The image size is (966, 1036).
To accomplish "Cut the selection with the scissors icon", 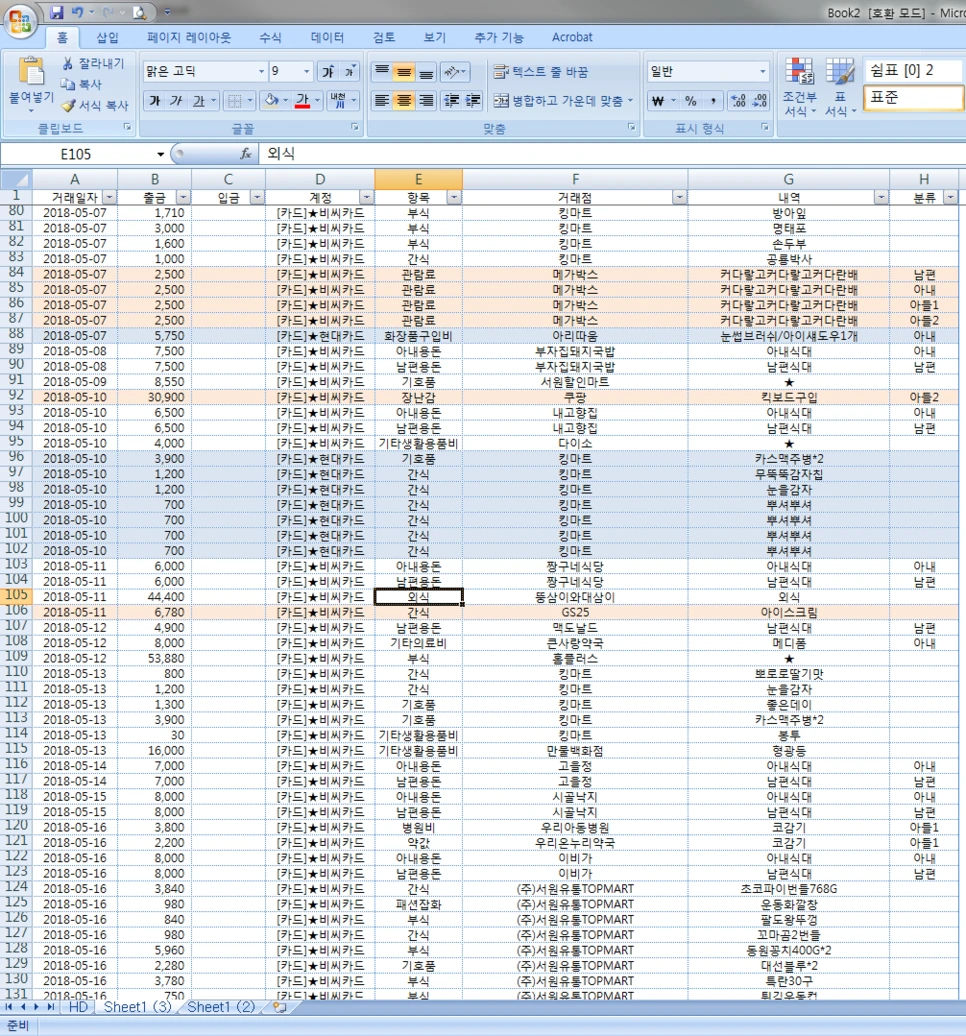I will [68, 63].
